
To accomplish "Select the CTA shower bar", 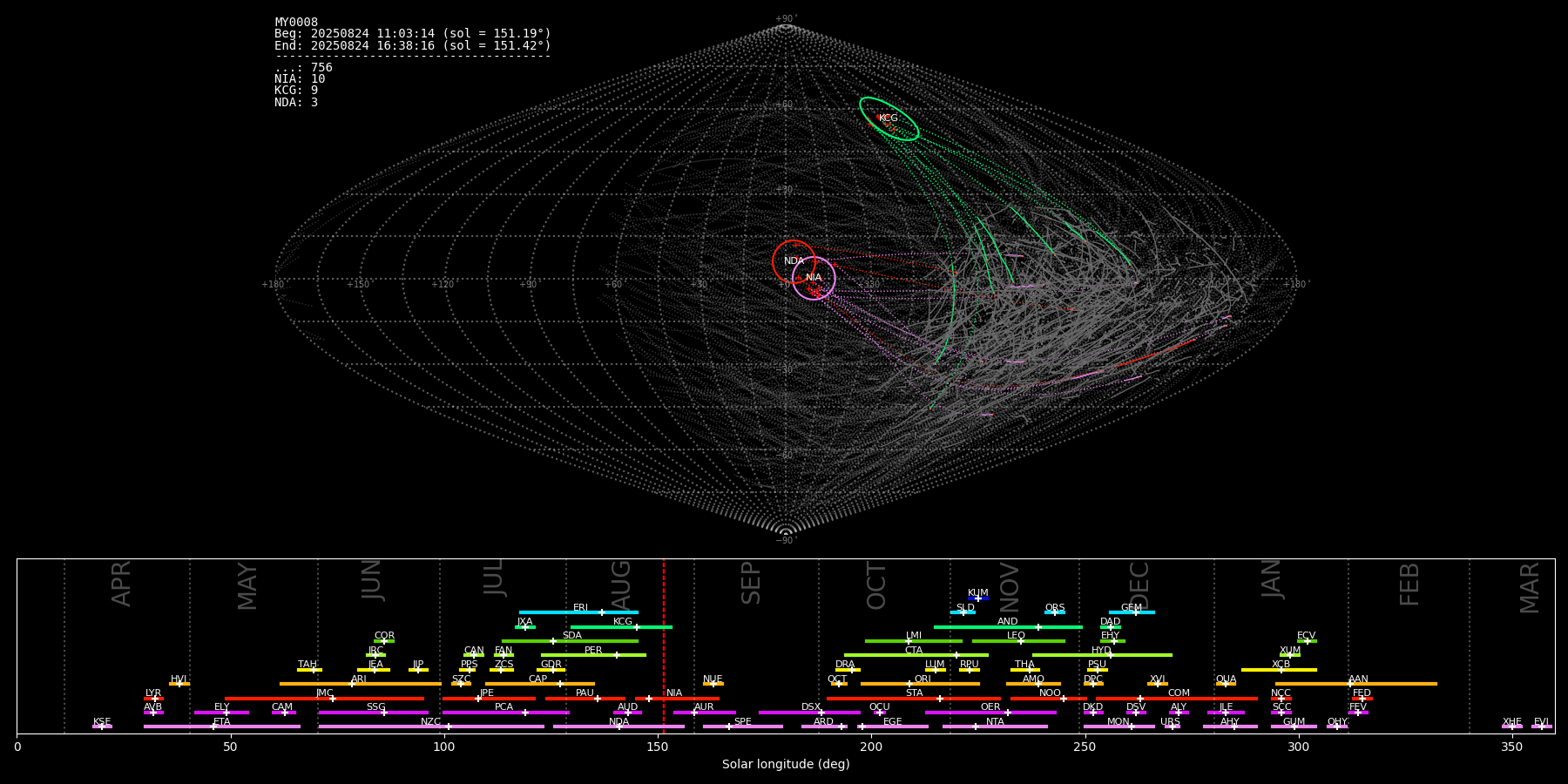I will (x=916, y=655).
